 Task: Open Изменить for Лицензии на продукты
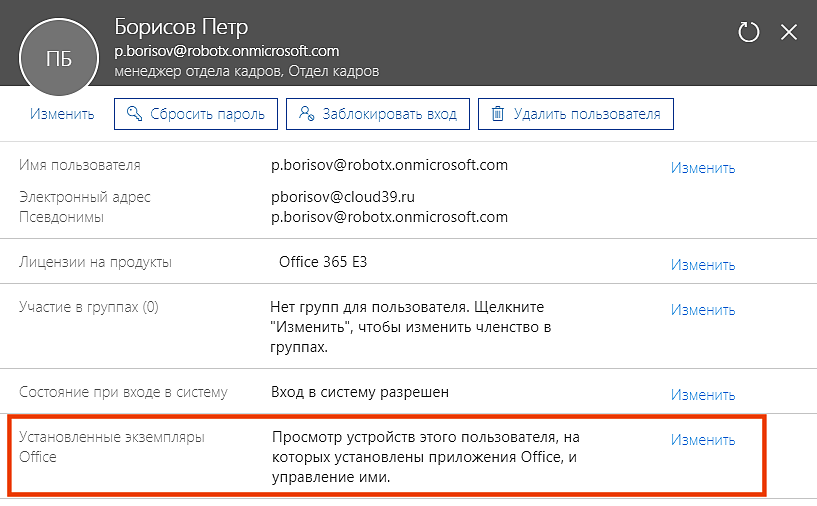click(x=703, y=265)
